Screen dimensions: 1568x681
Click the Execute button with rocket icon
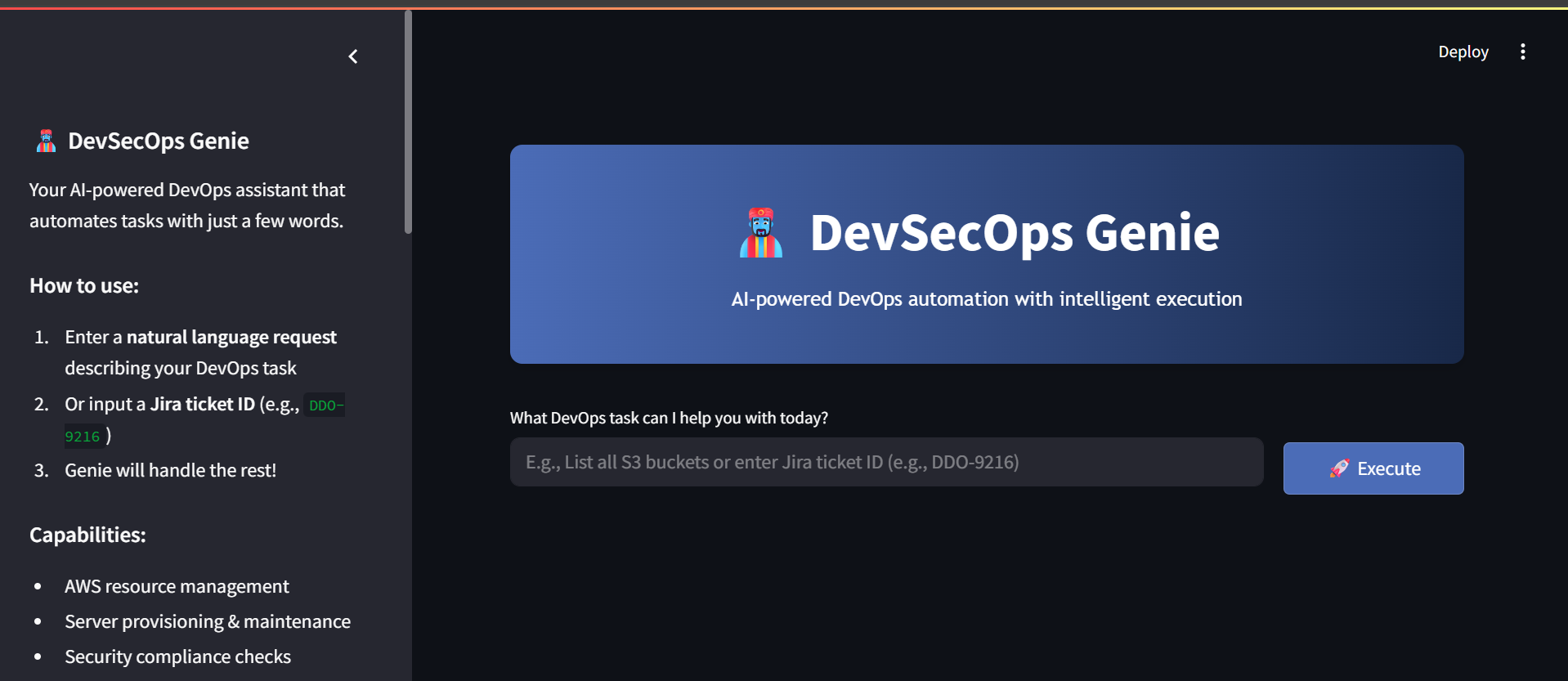click(1373, 468)
